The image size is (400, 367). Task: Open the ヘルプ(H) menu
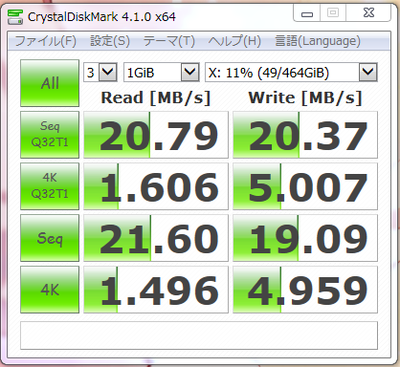(x=234, y=41)
